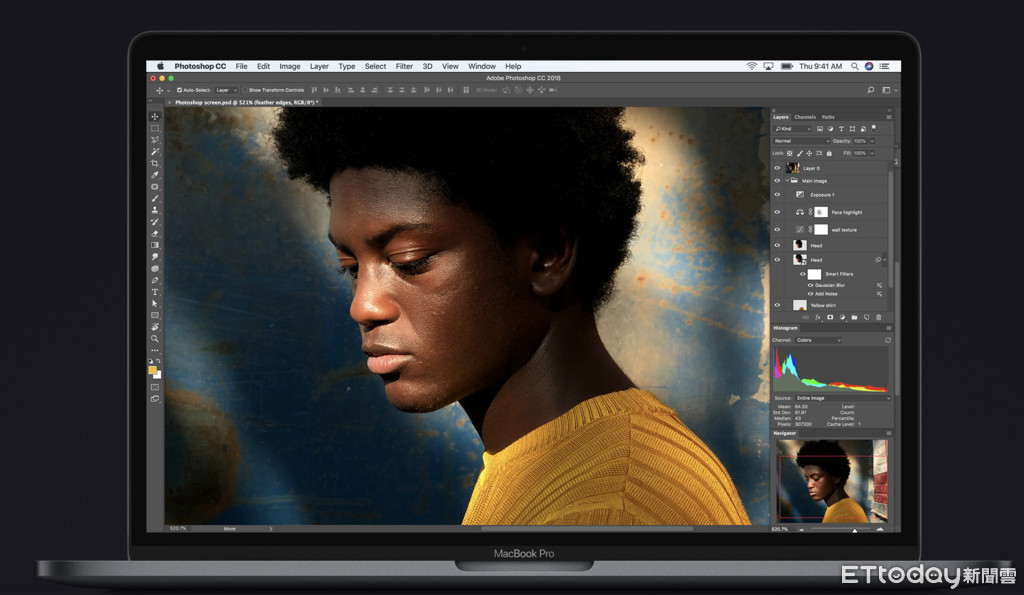This screenshot has width=1024, height=595.
Task: Toggle the Auto-Select checkbox
Action: click(x=180, y=90)
